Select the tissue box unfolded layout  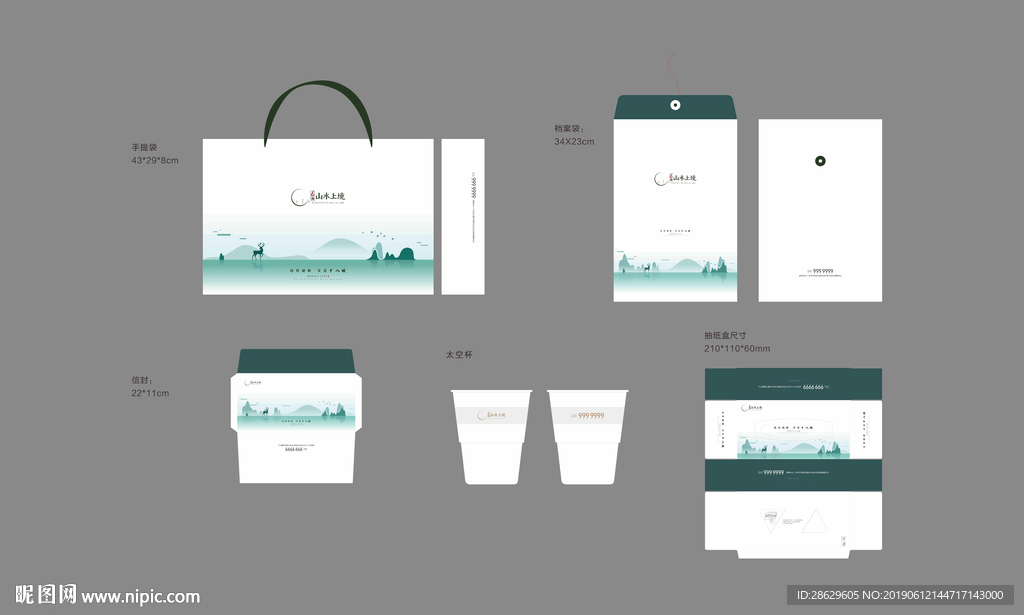tap(793, 463)
